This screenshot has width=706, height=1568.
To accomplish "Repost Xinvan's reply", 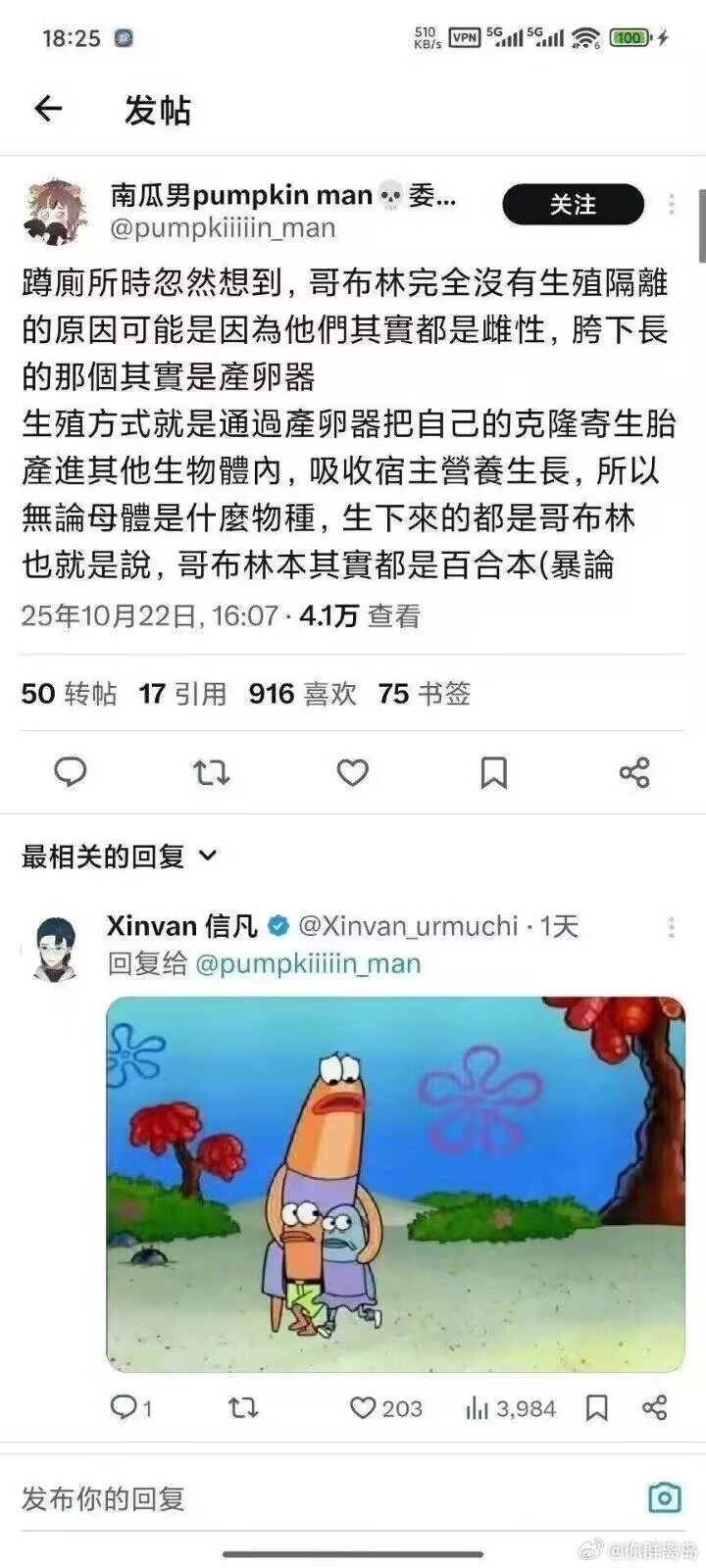I will 243,1408.
